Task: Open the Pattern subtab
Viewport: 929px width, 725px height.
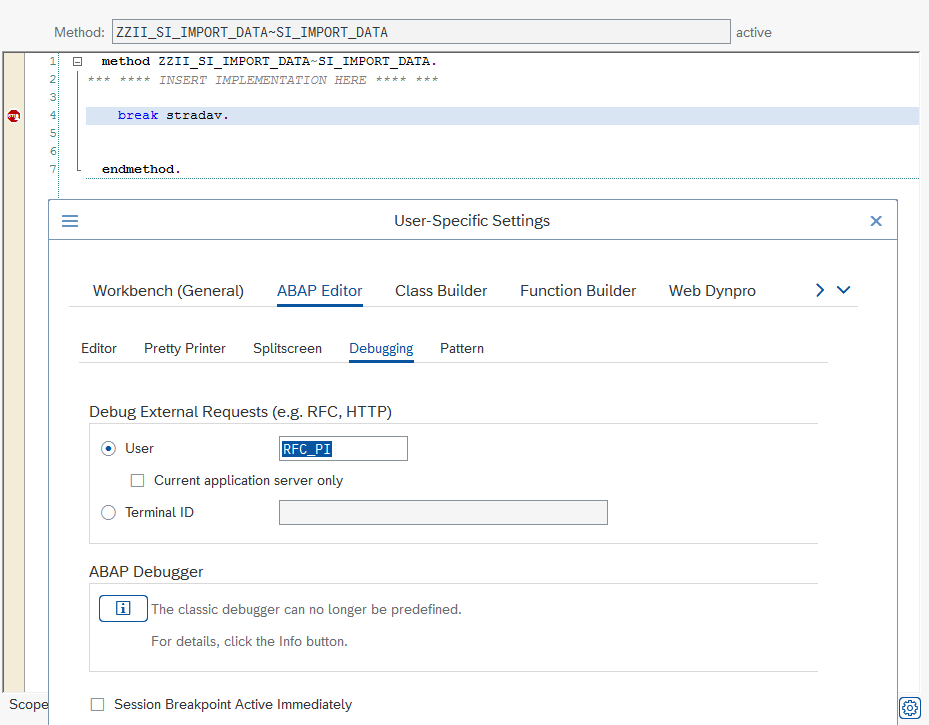Action: pyautogui.click(x=462, y=348)
